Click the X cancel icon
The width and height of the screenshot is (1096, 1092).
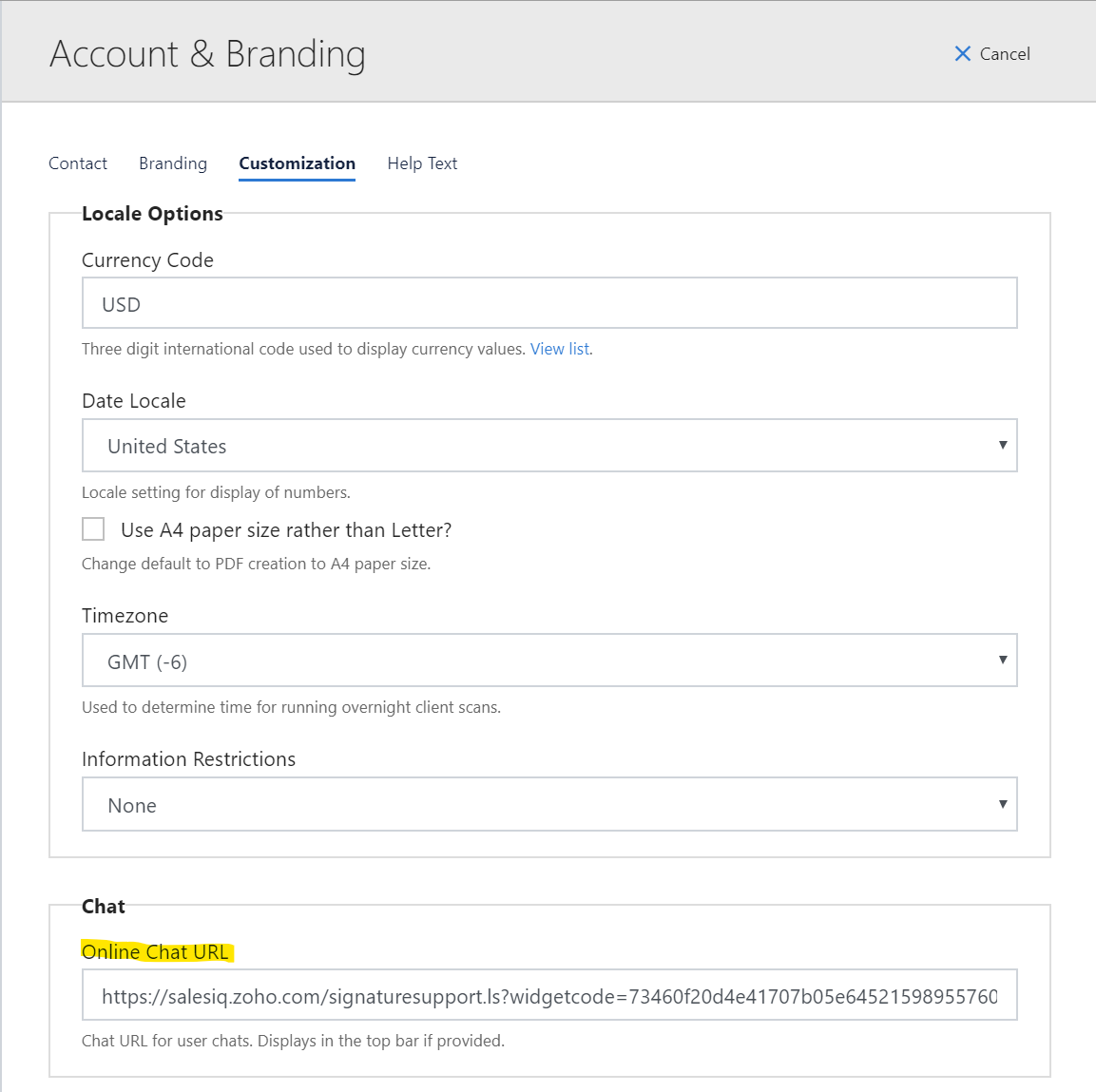963,54
